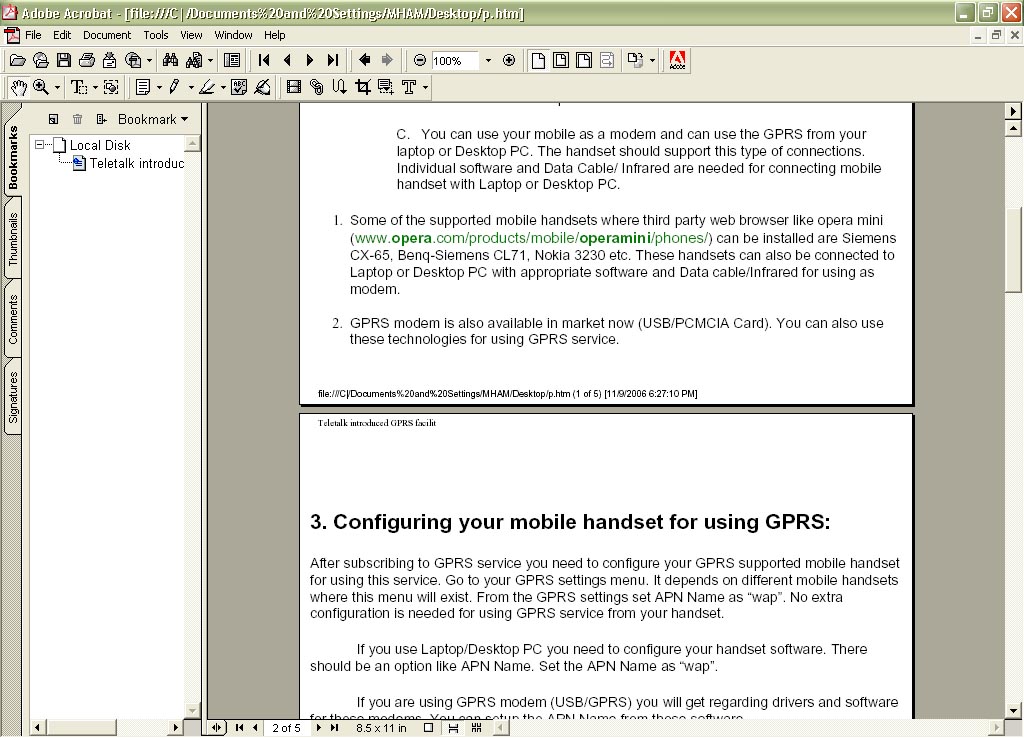
Task: Open the Note tool dropdown arrow
Action: pyautogui.click(x=159, y=87)
